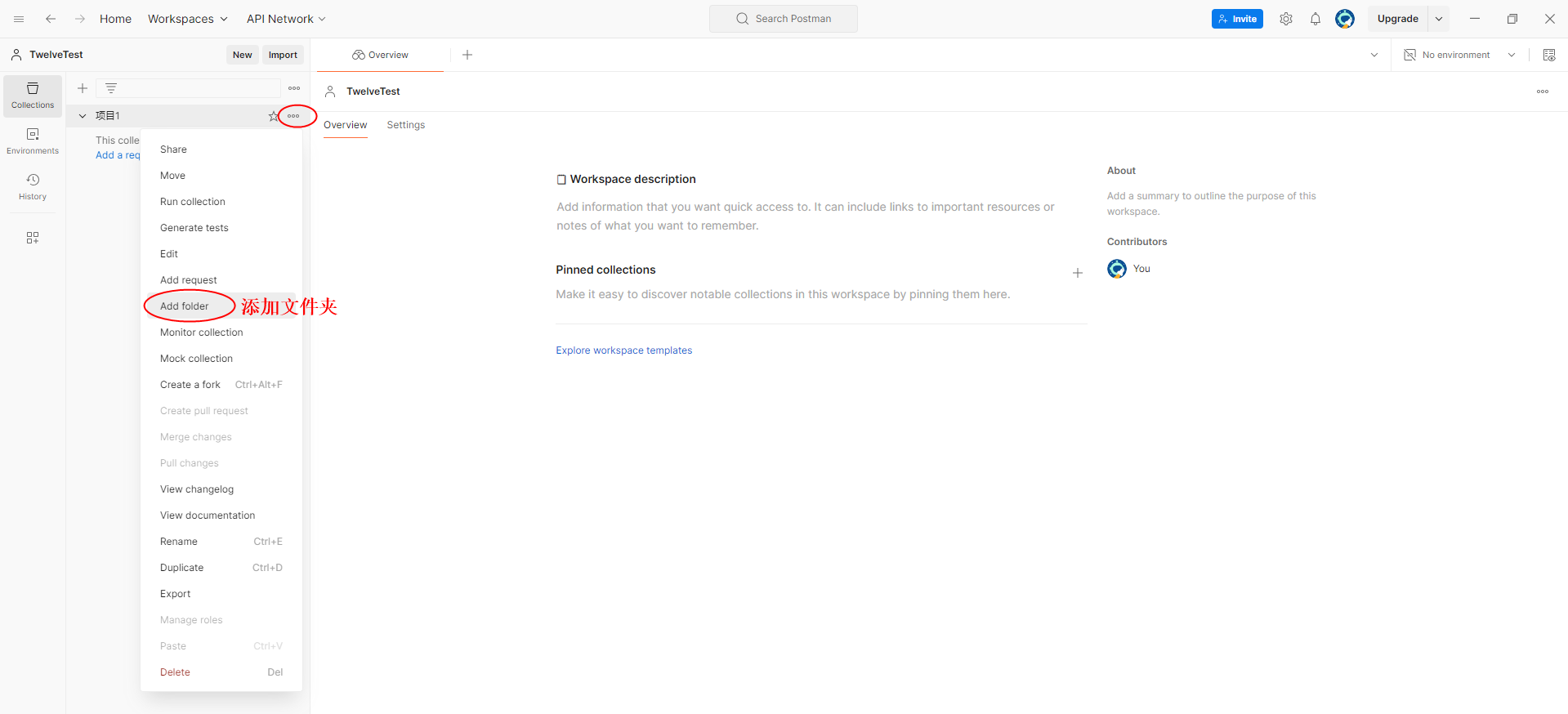Choose Delete in the context menu
Screen dimensions: 1568x714
click(221, 672)
